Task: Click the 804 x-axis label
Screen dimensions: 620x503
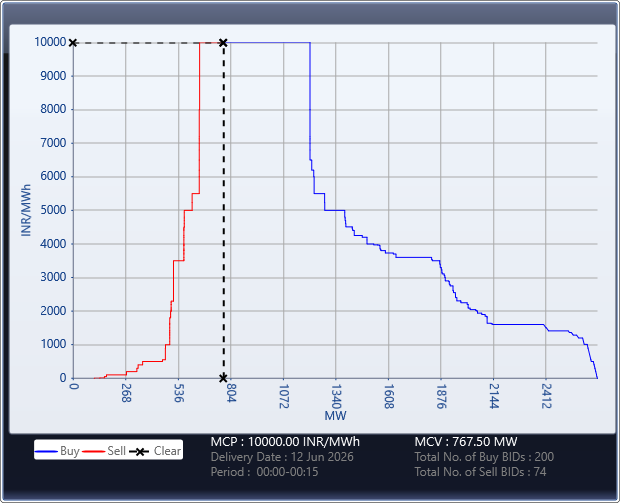Action: (x=231, y=393)
